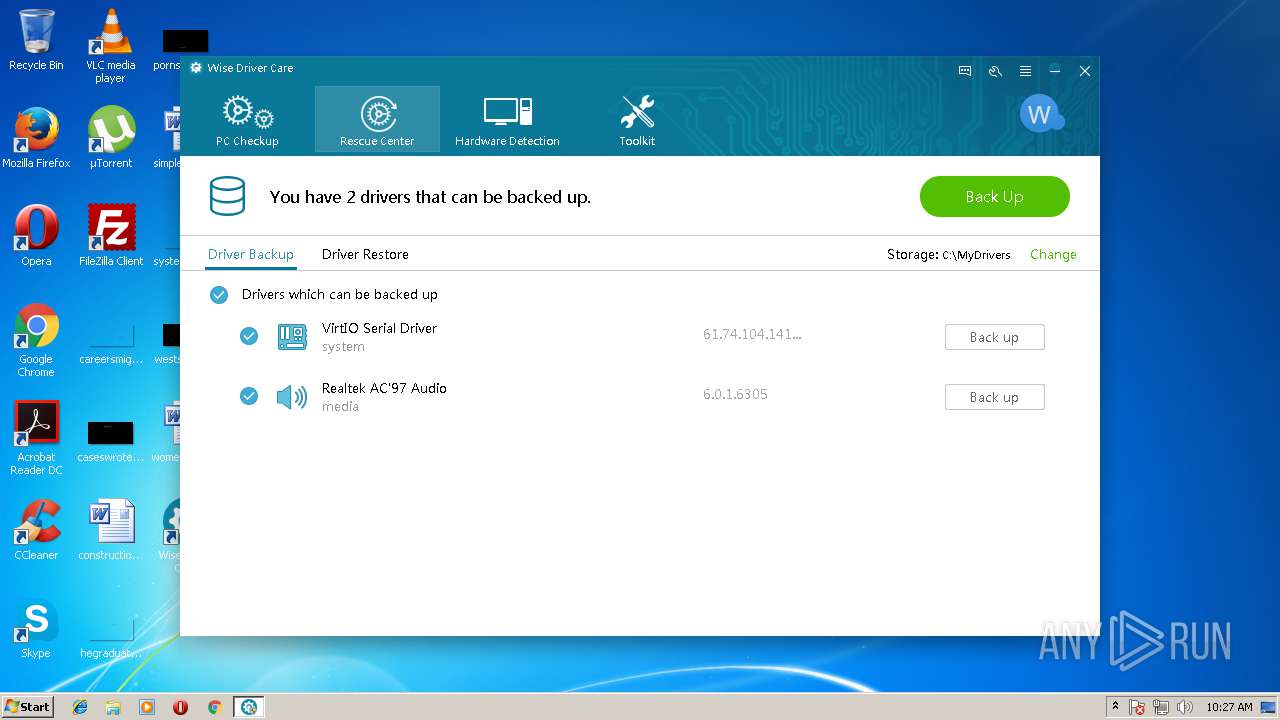1280x720 pixels.
Task: Open the Recycle Bin desktop icon
Action: (36, 40)
